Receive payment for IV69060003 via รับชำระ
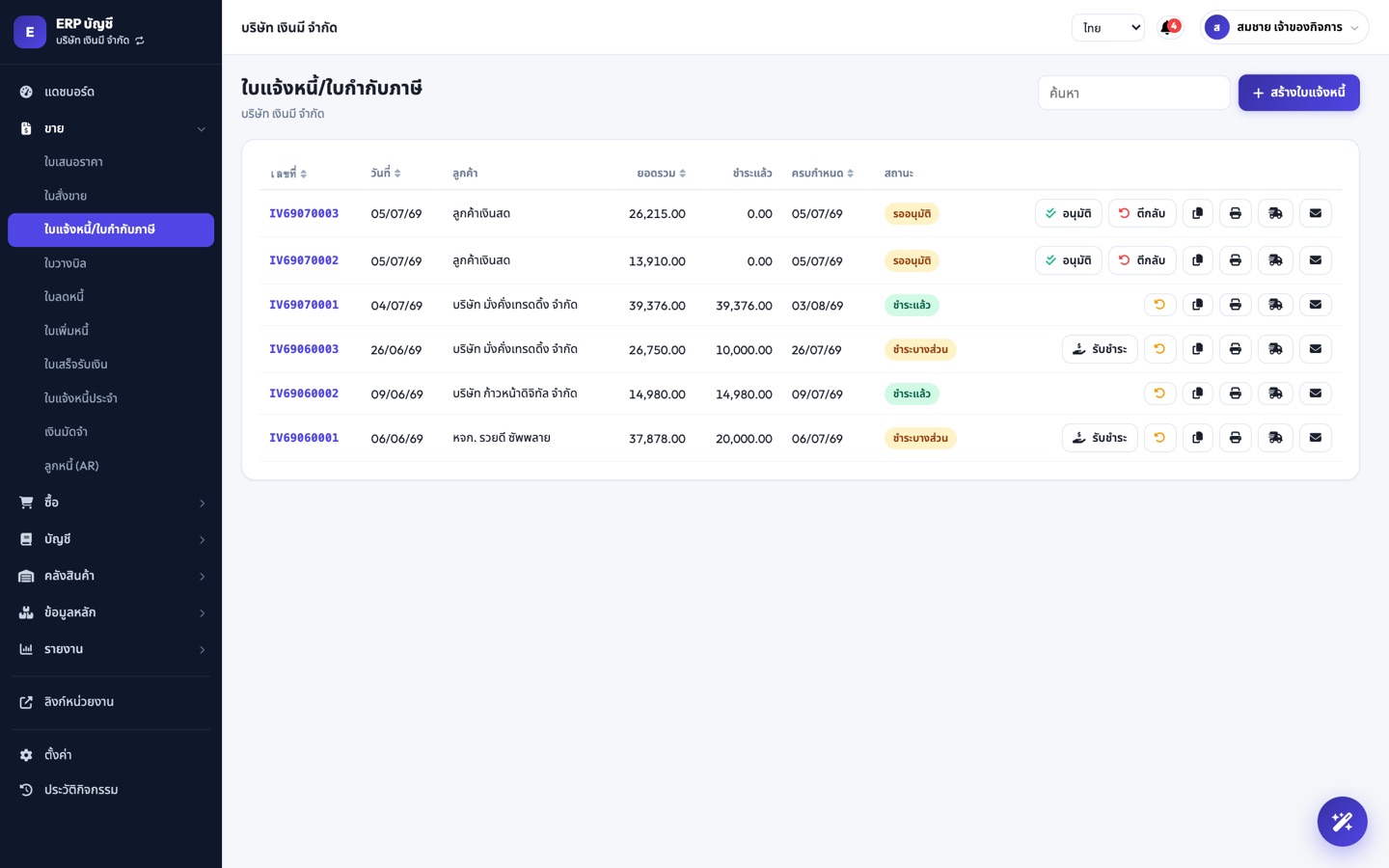Viewport: 1389px width, 868px height. pyautogui.click(x=1100, y=349)
